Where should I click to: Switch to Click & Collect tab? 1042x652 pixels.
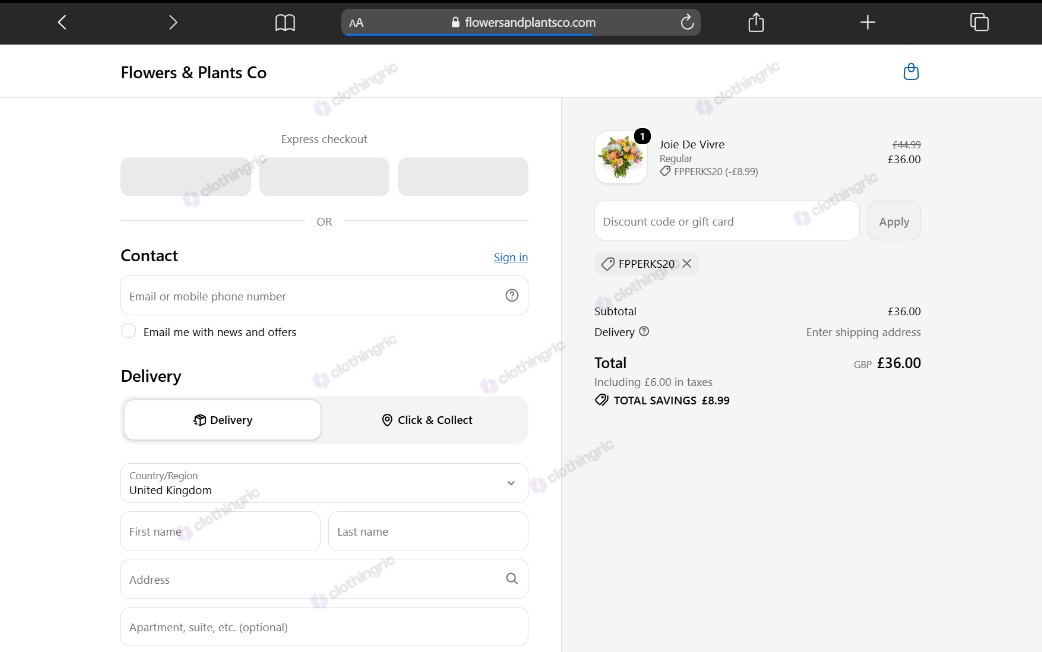click(427, 420)
